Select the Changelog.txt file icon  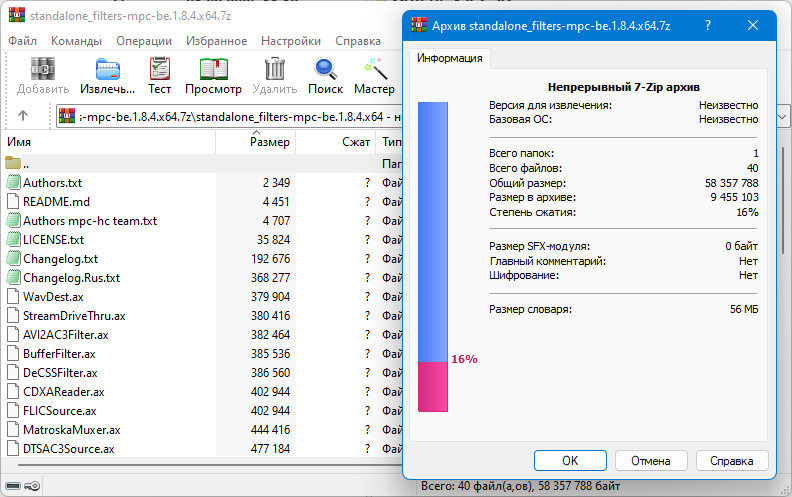(14, 259)
